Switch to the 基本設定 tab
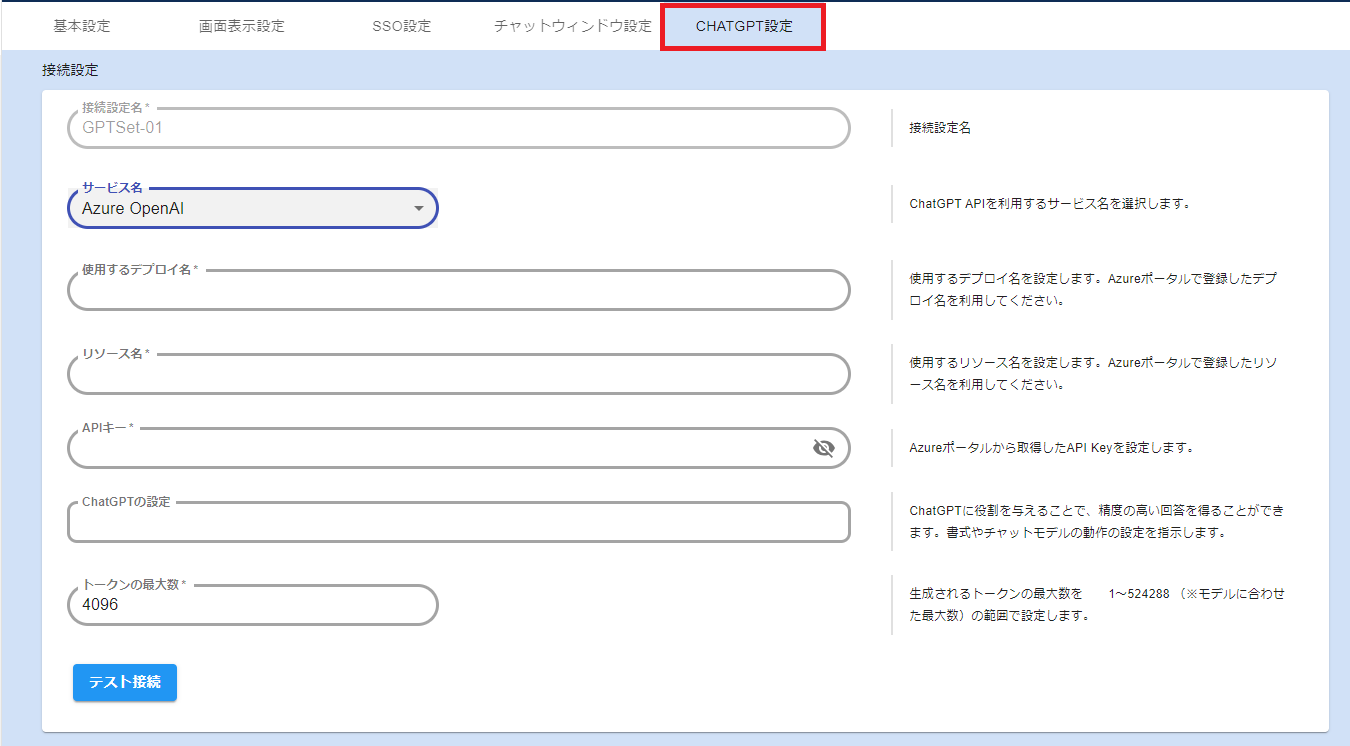This screenshot has width=1350, height=746. [82, 26]
